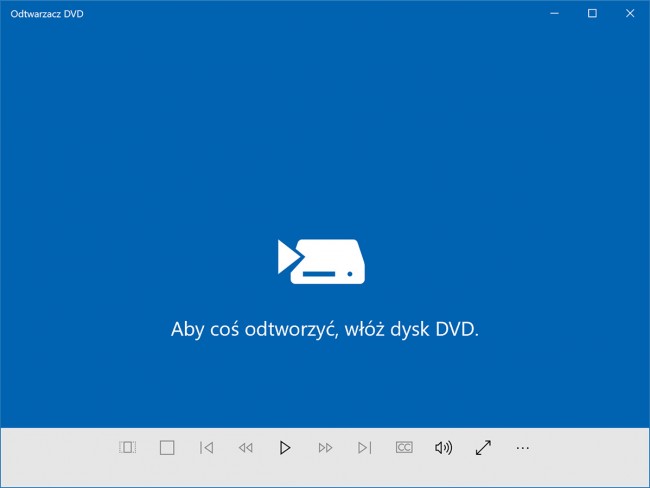Click the "Odtwarzacz DVD" window title
Viewport: 650px width, 488px height.
pyautogui.click(x=47, y=14)
